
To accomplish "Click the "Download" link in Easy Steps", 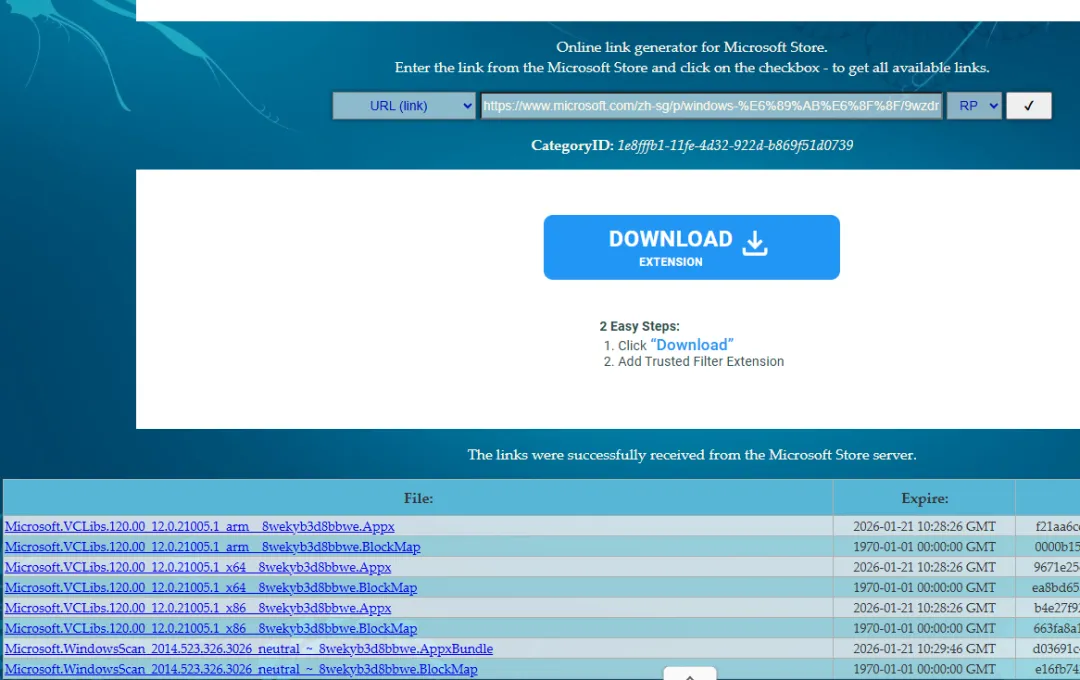I will coord(692,345).
